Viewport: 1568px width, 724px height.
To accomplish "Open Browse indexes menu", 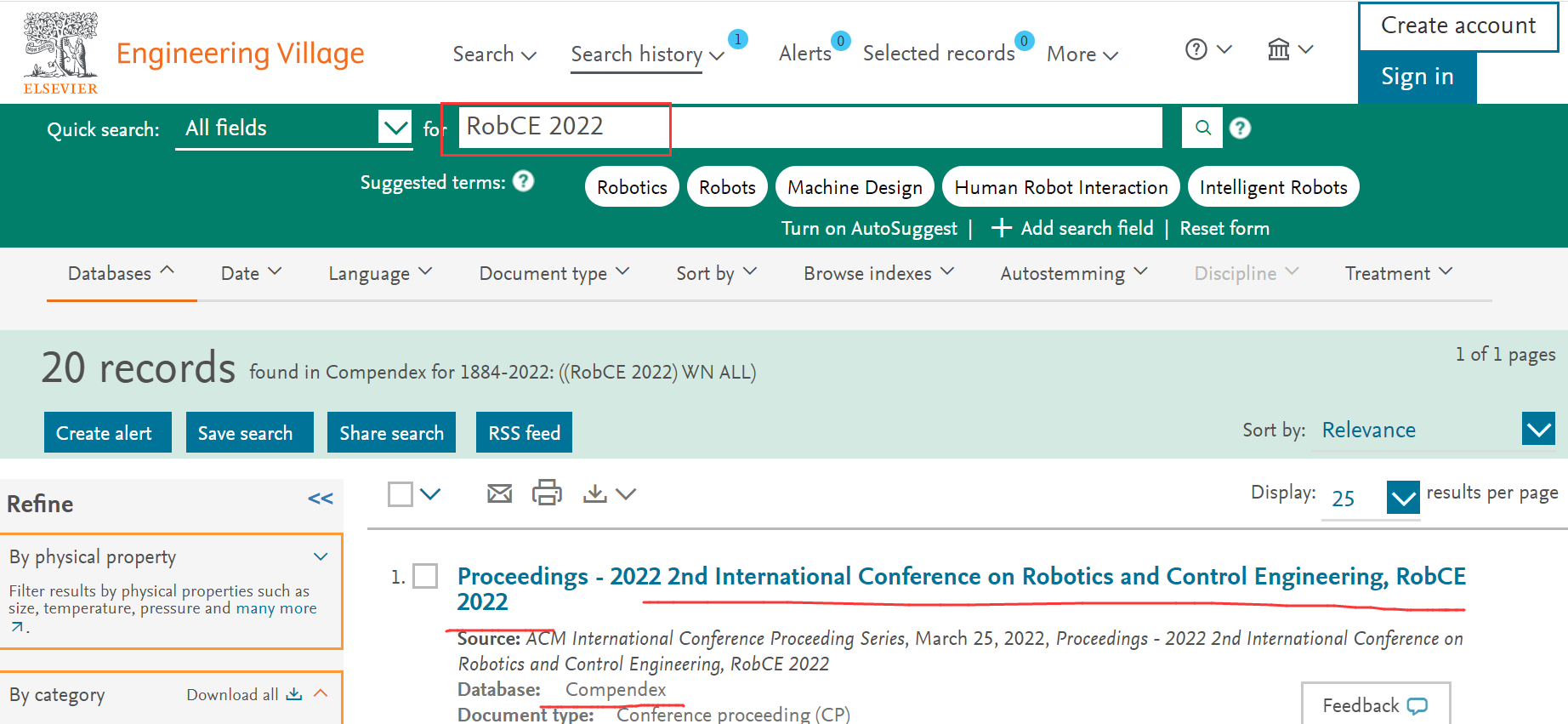I will pyautogui.click(x=878, y=273).
